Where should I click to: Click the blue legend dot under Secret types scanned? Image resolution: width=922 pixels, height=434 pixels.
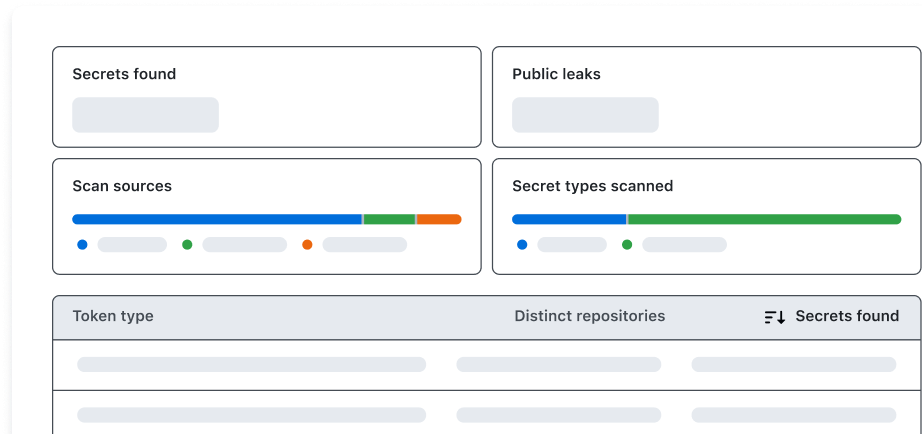[522, 244]
